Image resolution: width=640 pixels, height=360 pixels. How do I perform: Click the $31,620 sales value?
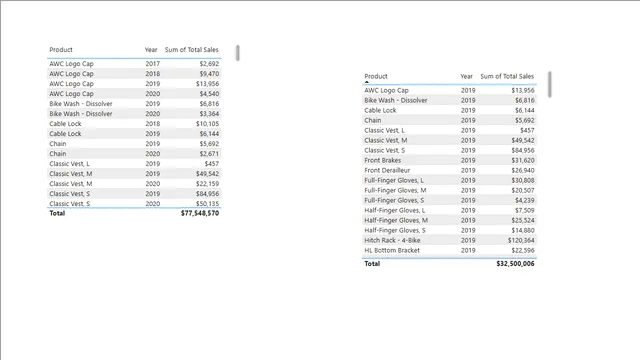pos(523,160)
